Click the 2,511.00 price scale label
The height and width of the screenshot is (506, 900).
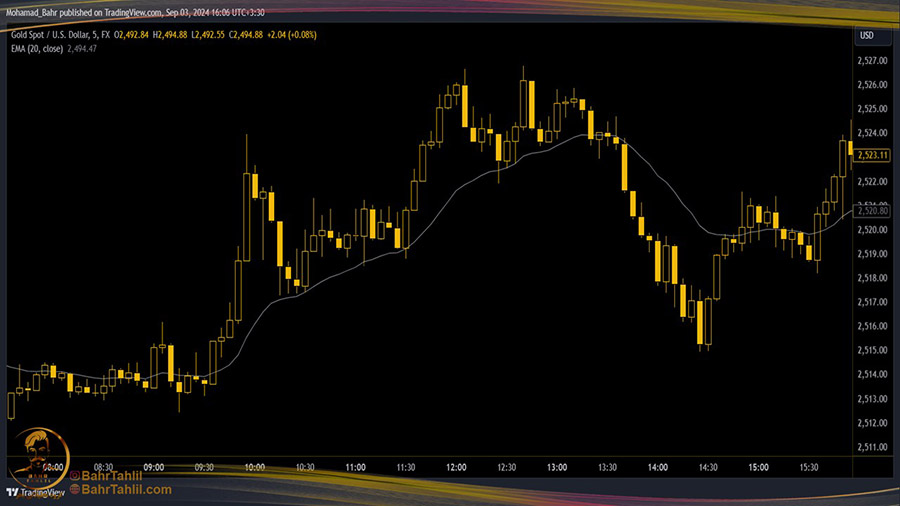[873, 447]
